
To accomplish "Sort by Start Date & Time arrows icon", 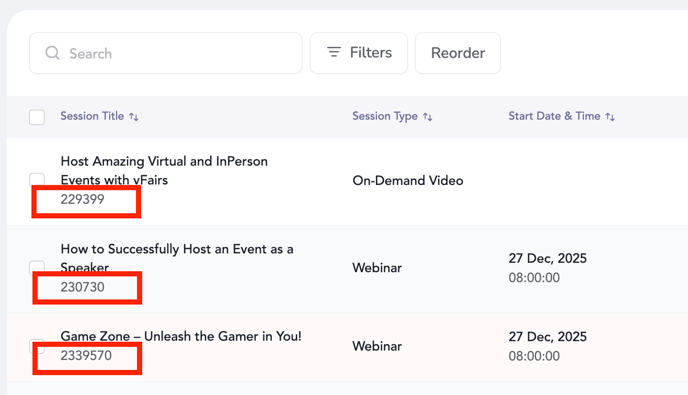I will click(610, 117).
